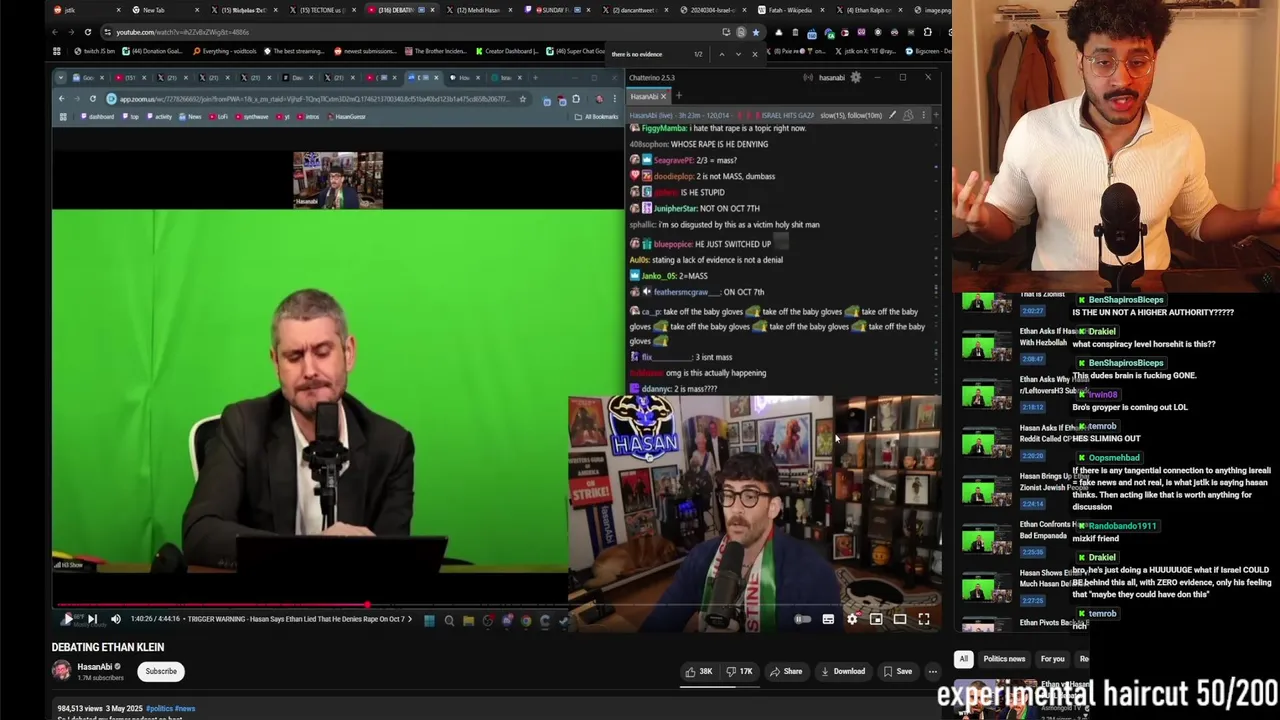Bookmark this page star icon

pyautogui.click(x=755, y=32)
